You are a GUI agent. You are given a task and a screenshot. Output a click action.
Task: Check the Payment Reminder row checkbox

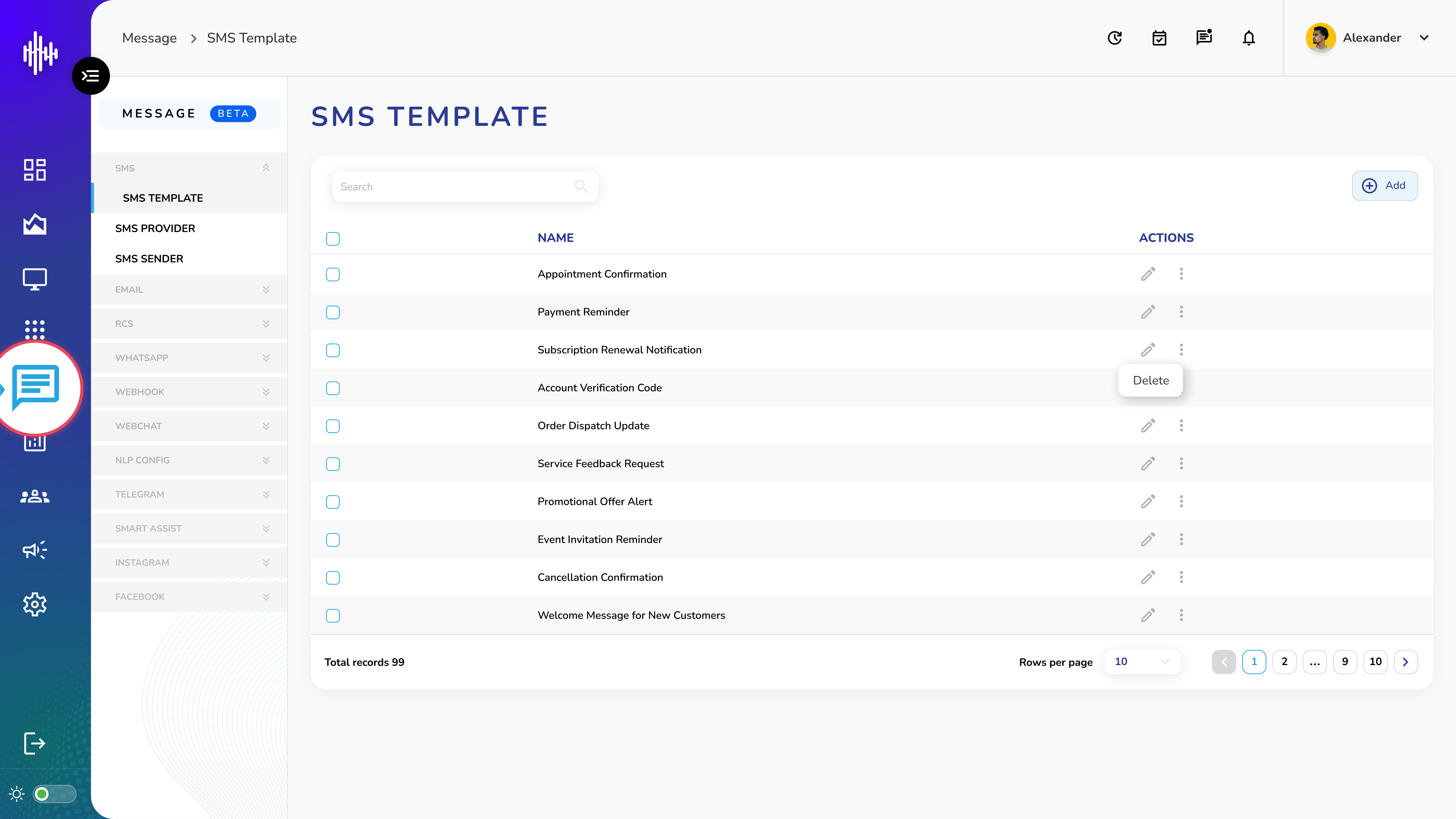click(333, 313)
